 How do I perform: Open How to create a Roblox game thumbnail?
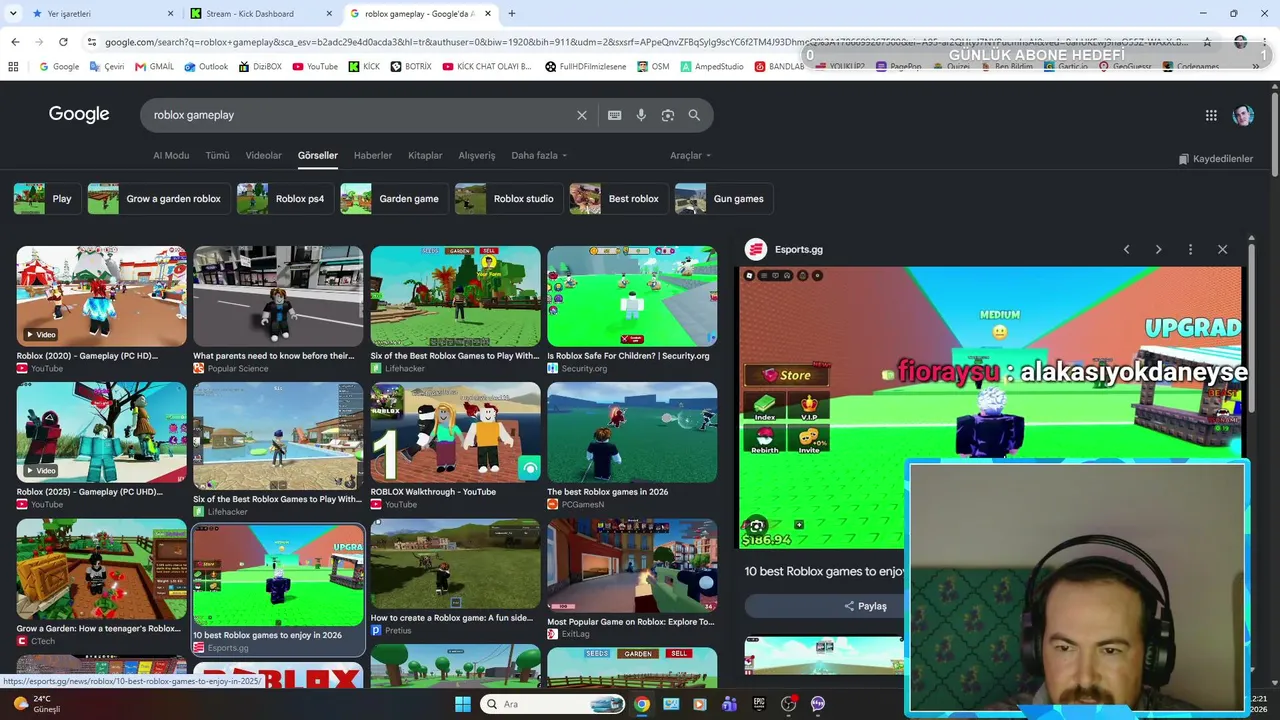[x=455, y=564]
